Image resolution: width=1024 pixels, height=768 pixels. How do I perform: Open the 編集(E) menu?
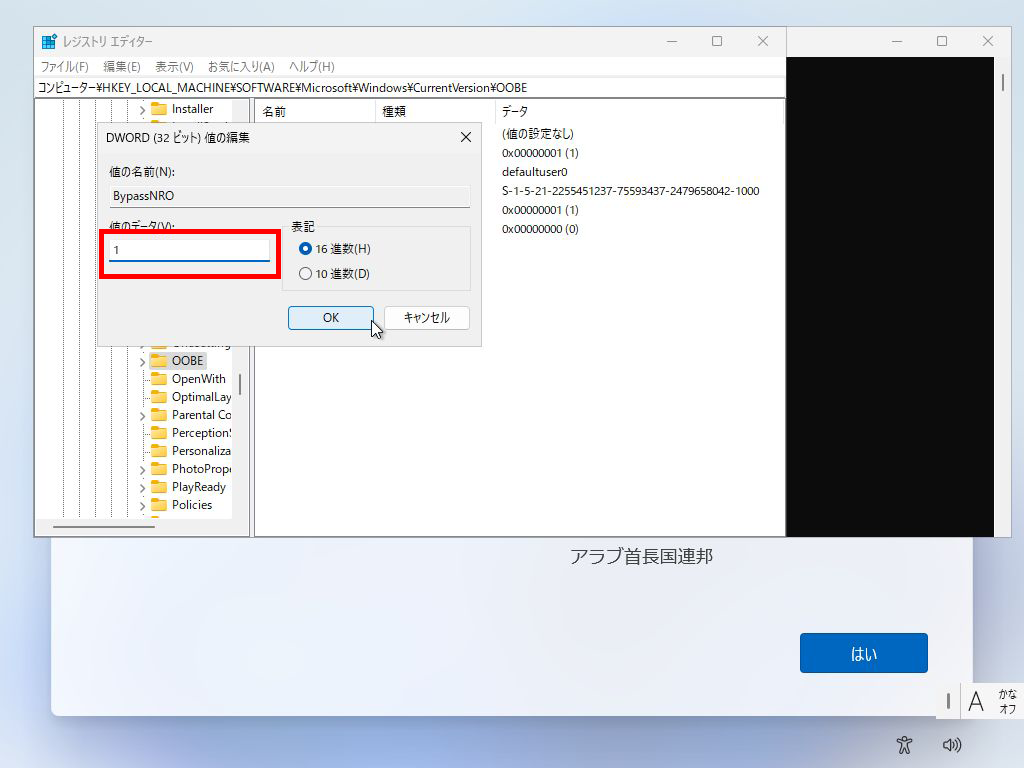pos(121,67)
